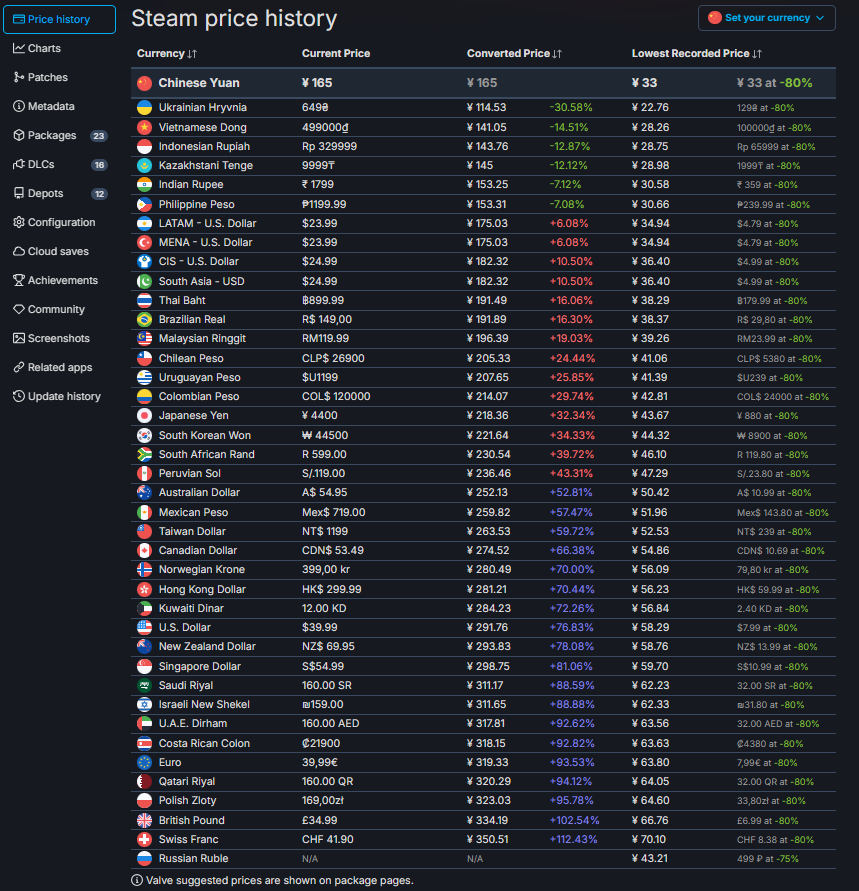
Task: Click the LATAM - U.S. Dollar price $23.99
Action: 319,223
